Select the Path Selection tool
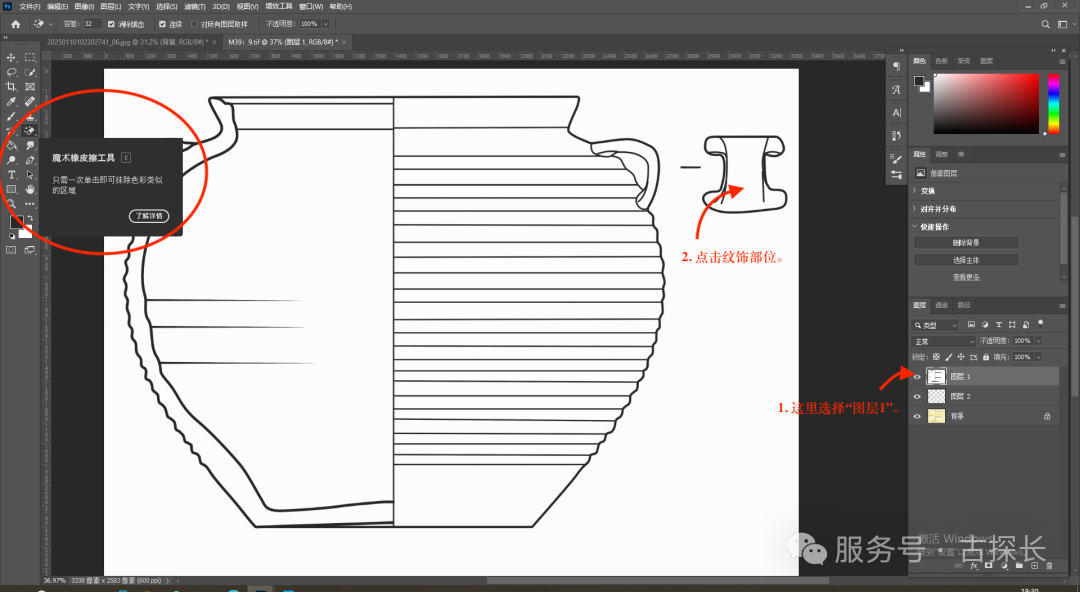This screenshot has height=592, width=1080. 30,175
